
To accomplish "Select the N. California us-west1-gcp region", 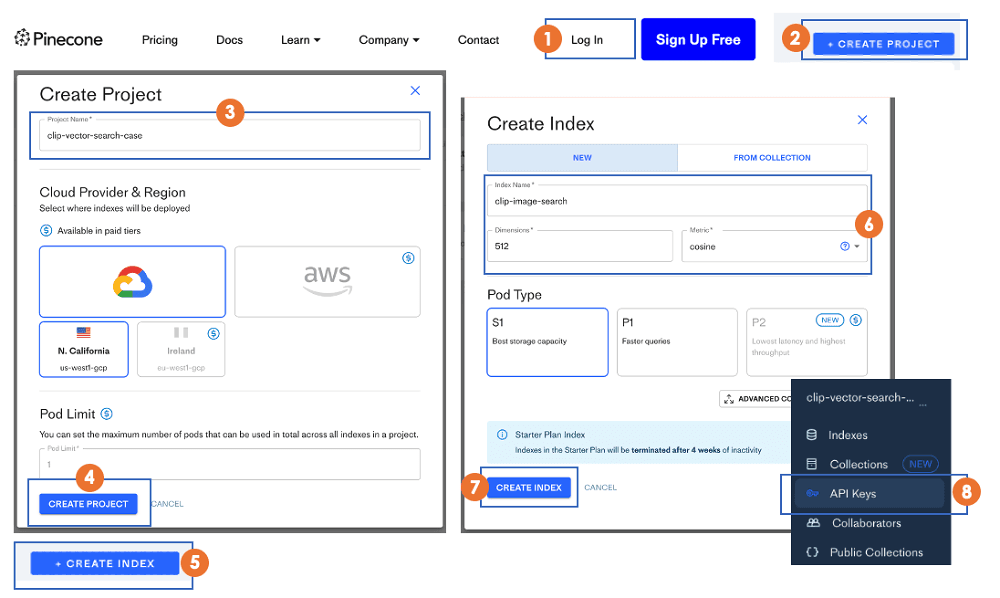I will coord(83,349).
